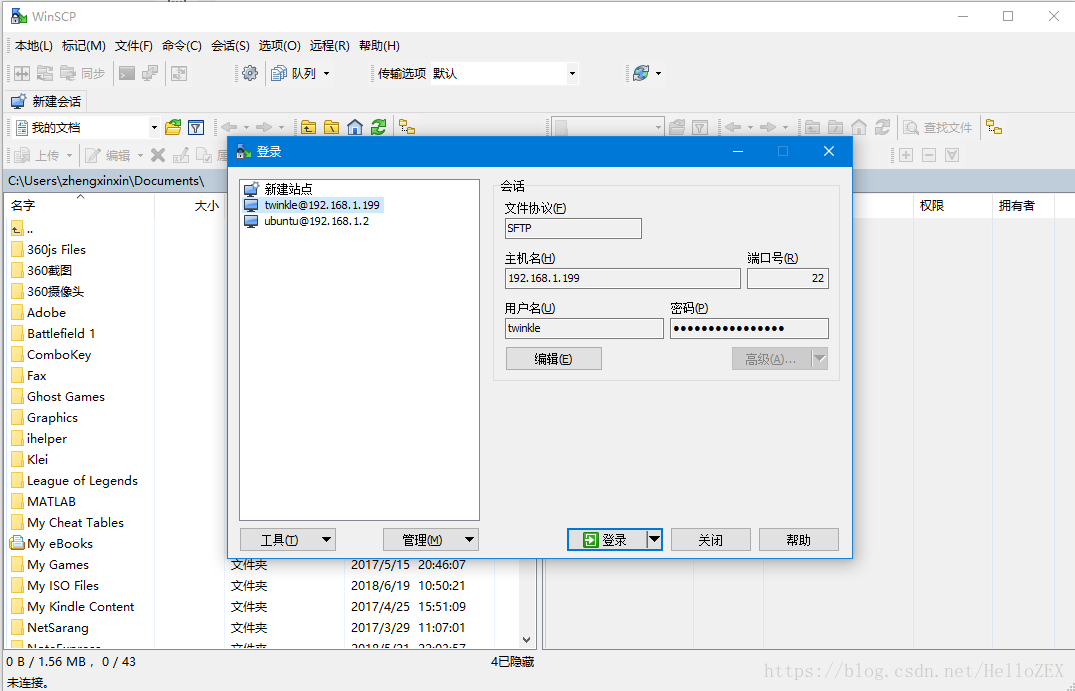1075x691 pixels.
Task: Select the League of Legends folder
Action: point(82,481)
